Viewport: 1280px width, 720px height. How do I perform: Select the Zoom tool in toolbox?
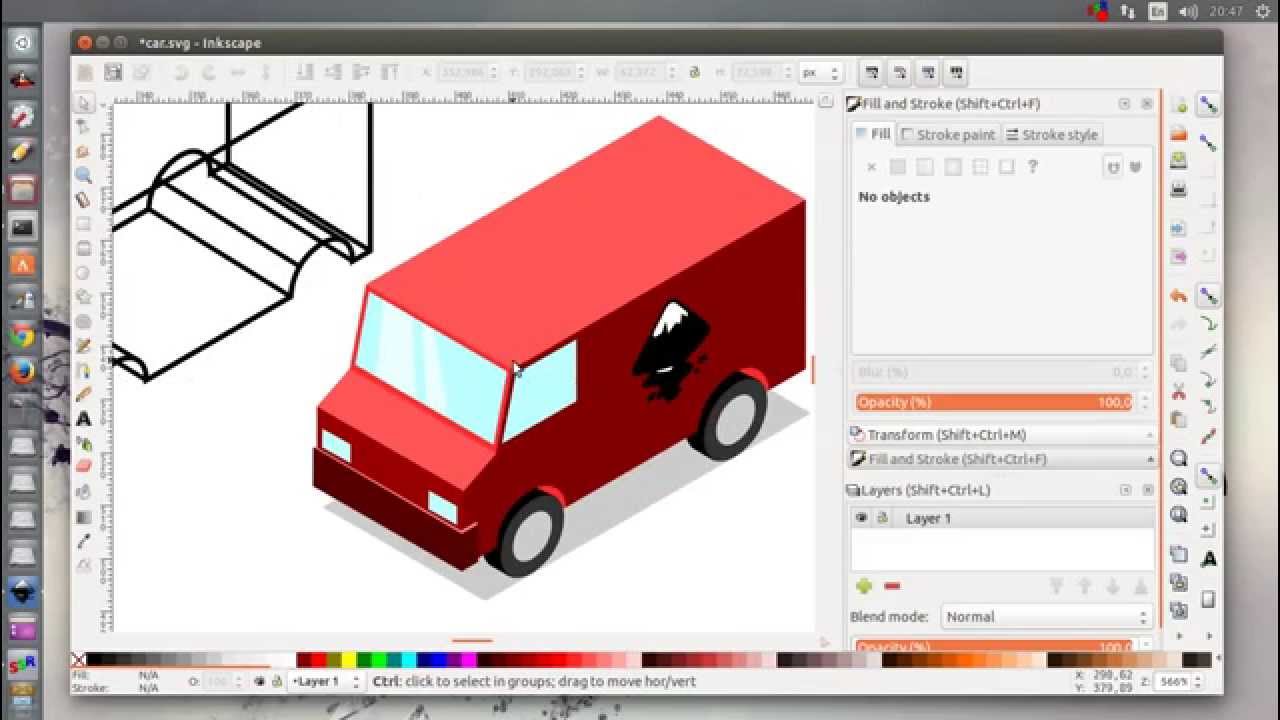click(84, 176)
